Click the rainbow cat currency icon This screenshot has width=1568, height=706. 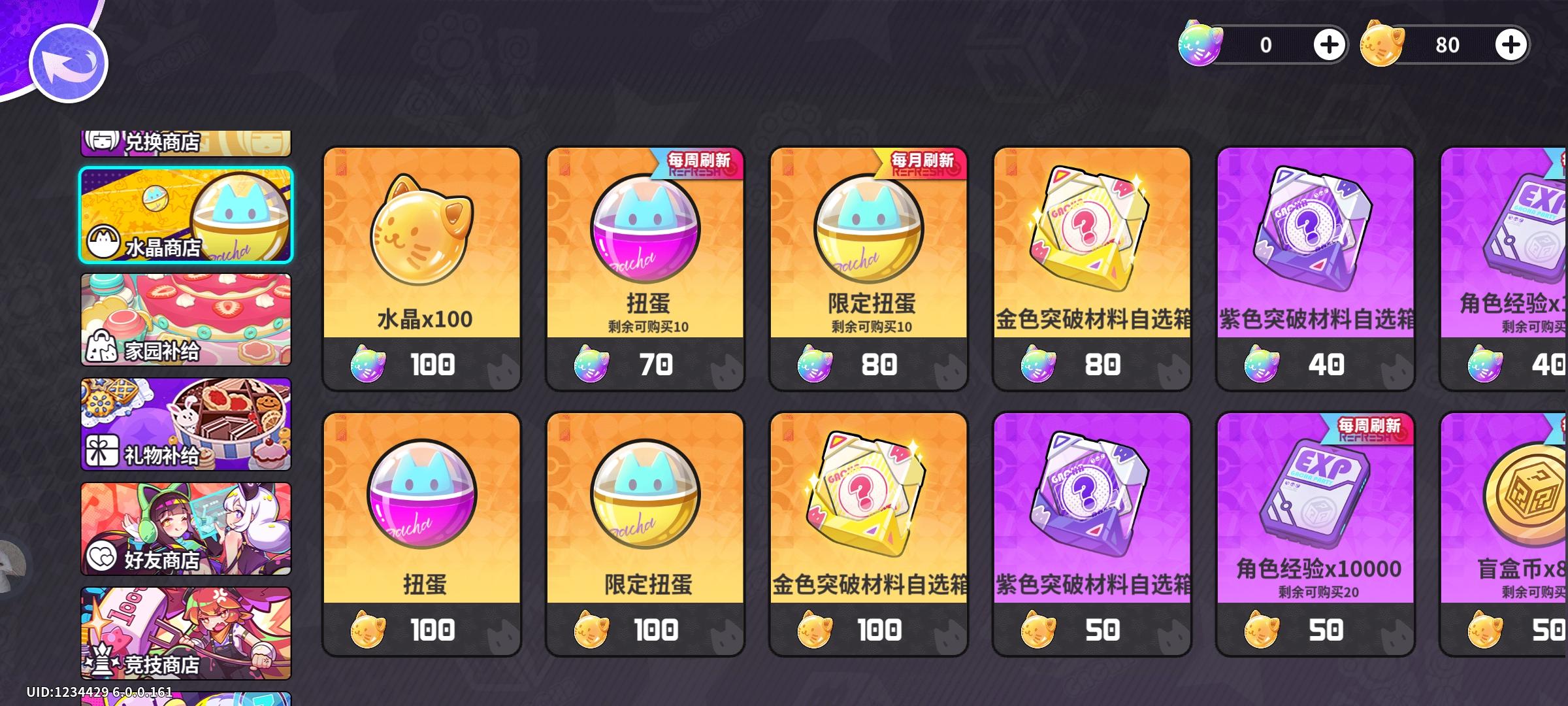(x=1200, y=44)
